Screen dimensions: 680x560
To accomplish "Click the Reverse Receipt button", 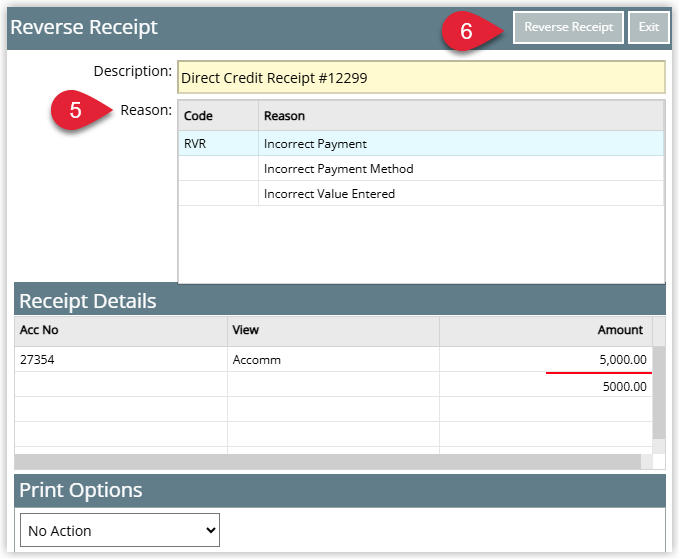I will 568,27.
